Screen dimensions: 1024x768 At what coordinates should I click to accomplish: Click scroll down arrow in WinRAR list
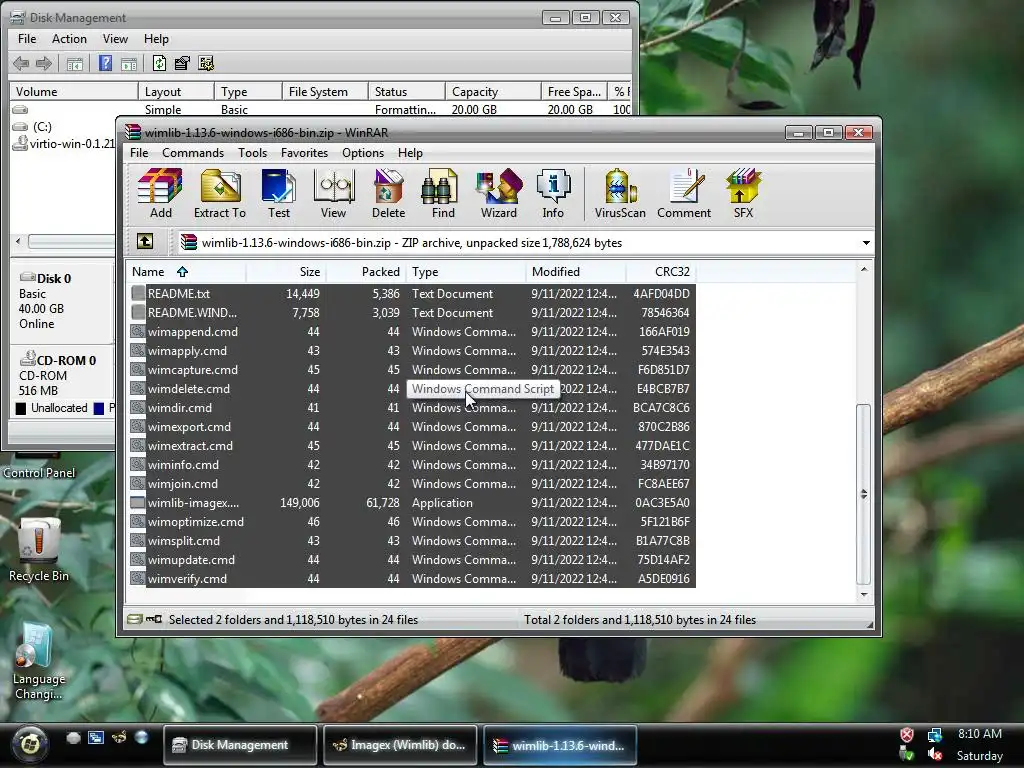tap(863, 595)
